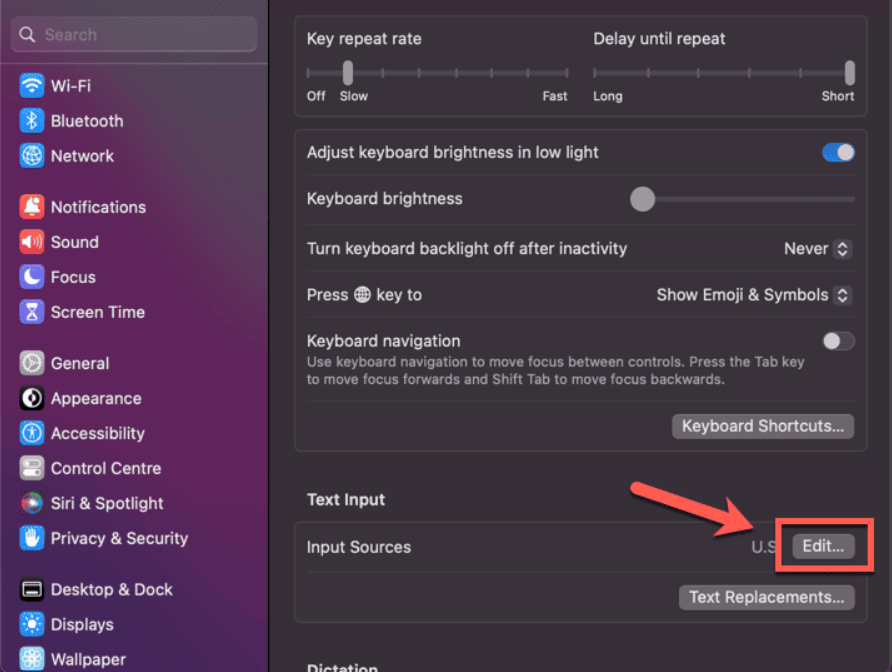The image size is (892, 672).
Task: Enable keyboard navigation
Action: [x=836, y=341]
